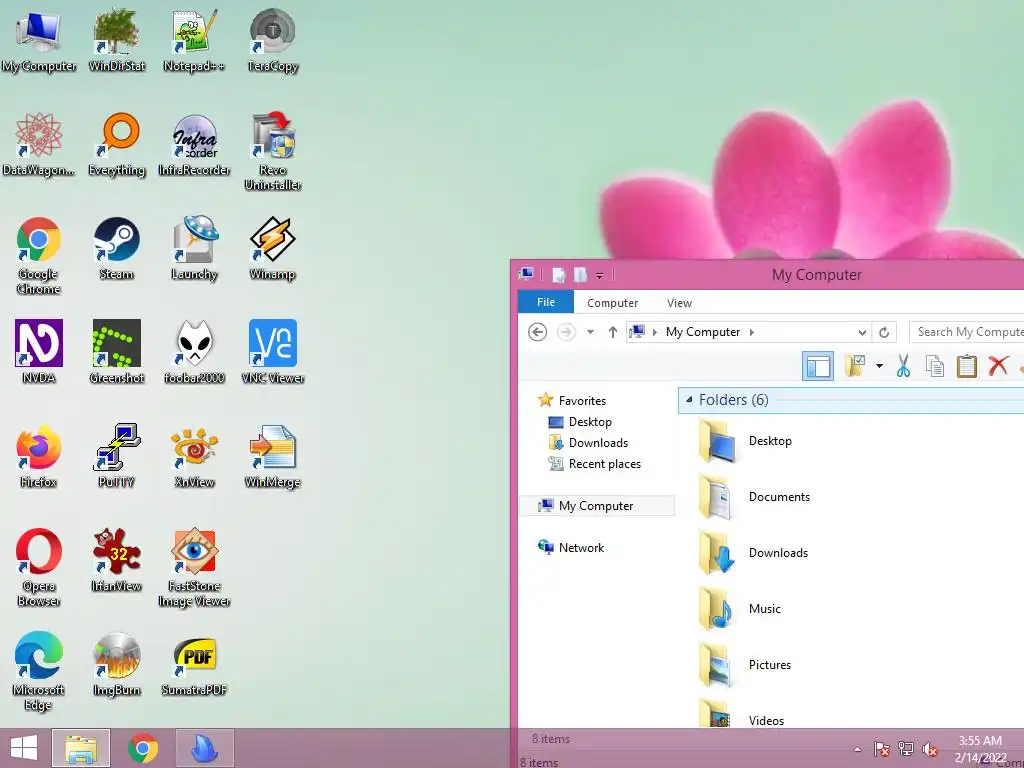Open the View ribbon tab
Image resolution: width=1024 pixels, height=768 pixels.
pyautogui.click(x=679, y=303)
